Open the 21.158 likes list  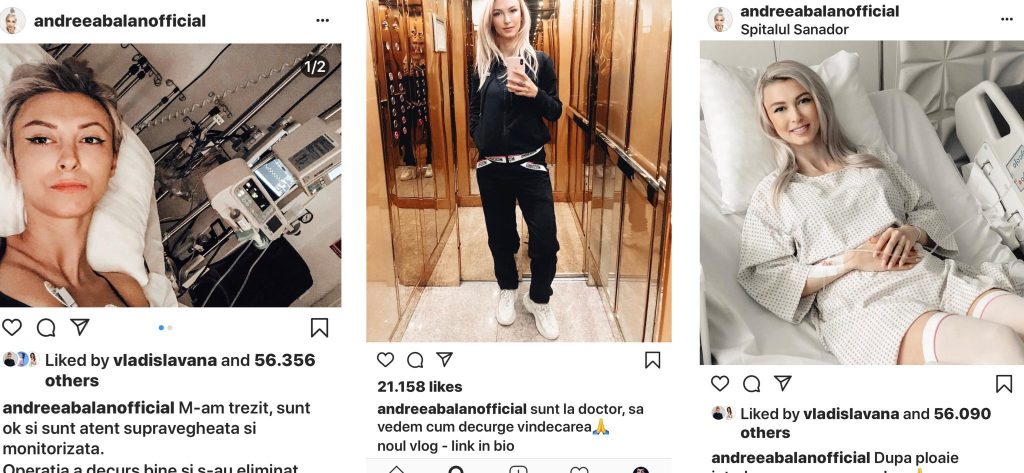(x=419, y=387)
